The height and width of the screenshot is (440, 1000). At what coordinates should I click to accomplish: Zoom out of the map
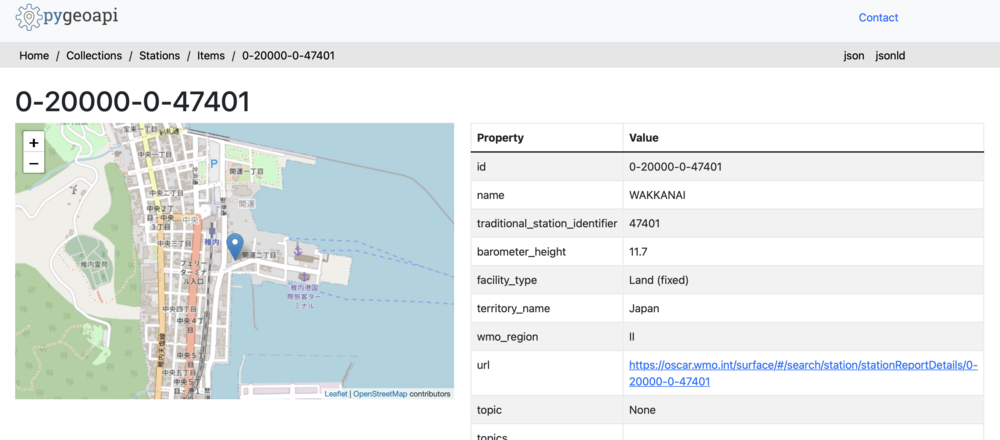point(33,163)
